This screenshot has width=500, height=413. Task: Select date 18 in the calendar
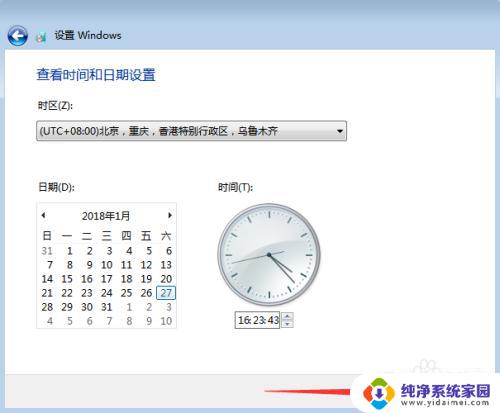click(x=126, y=279)
